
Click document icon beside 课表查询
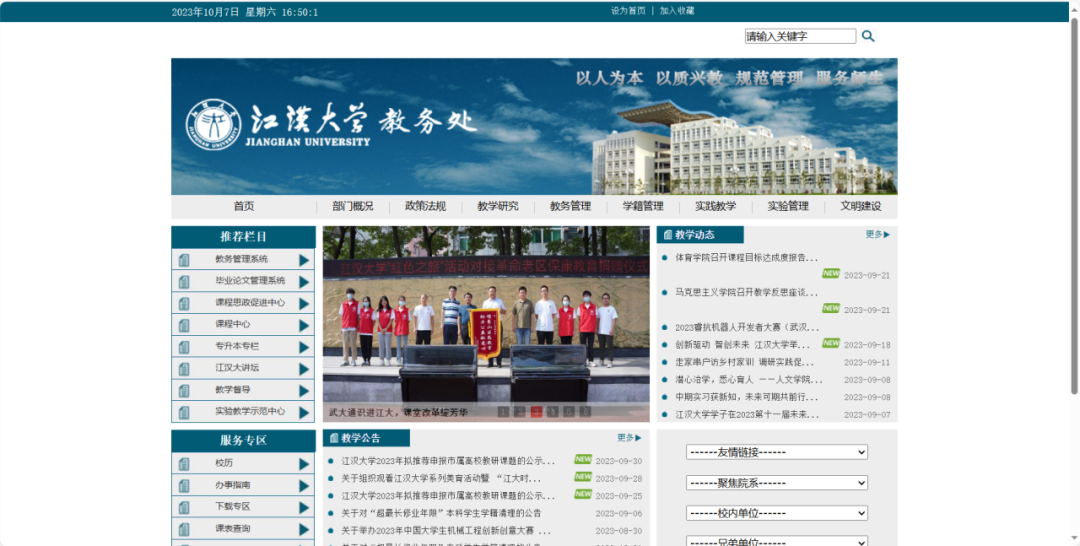coord(184,529)
